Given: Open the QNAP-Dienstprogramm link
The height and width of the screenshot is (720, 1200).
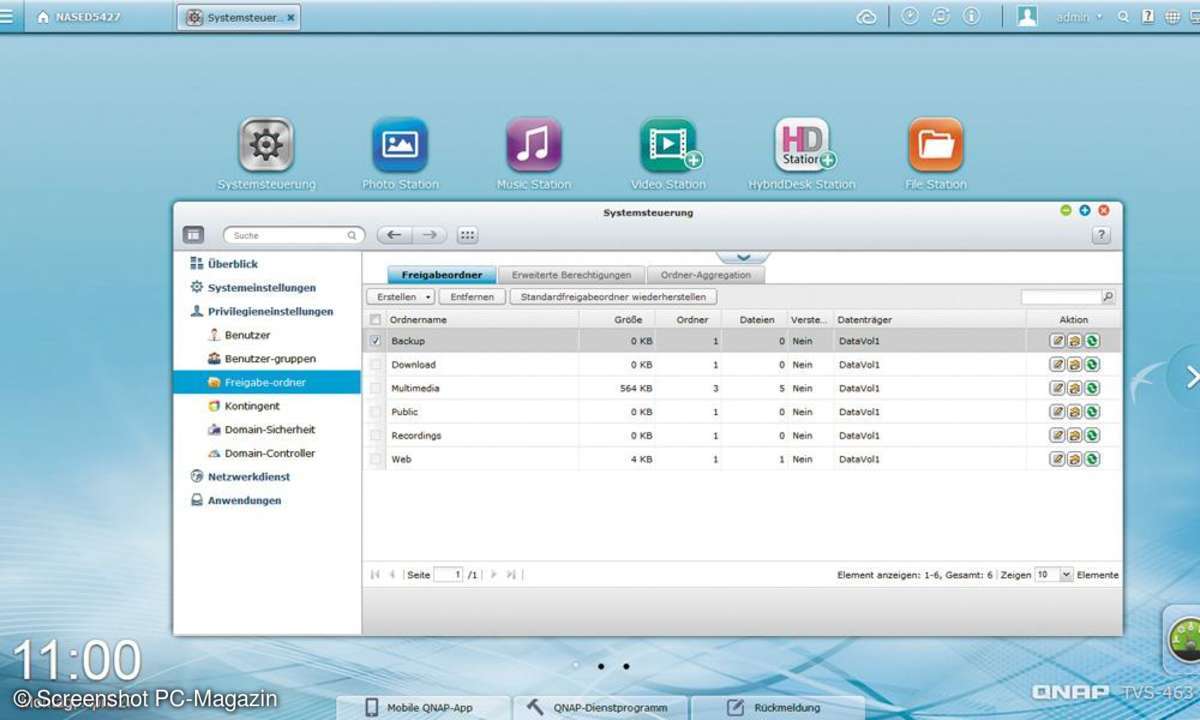Looking at the screenshot, I should pyautogui.click(x=601, y=707).
